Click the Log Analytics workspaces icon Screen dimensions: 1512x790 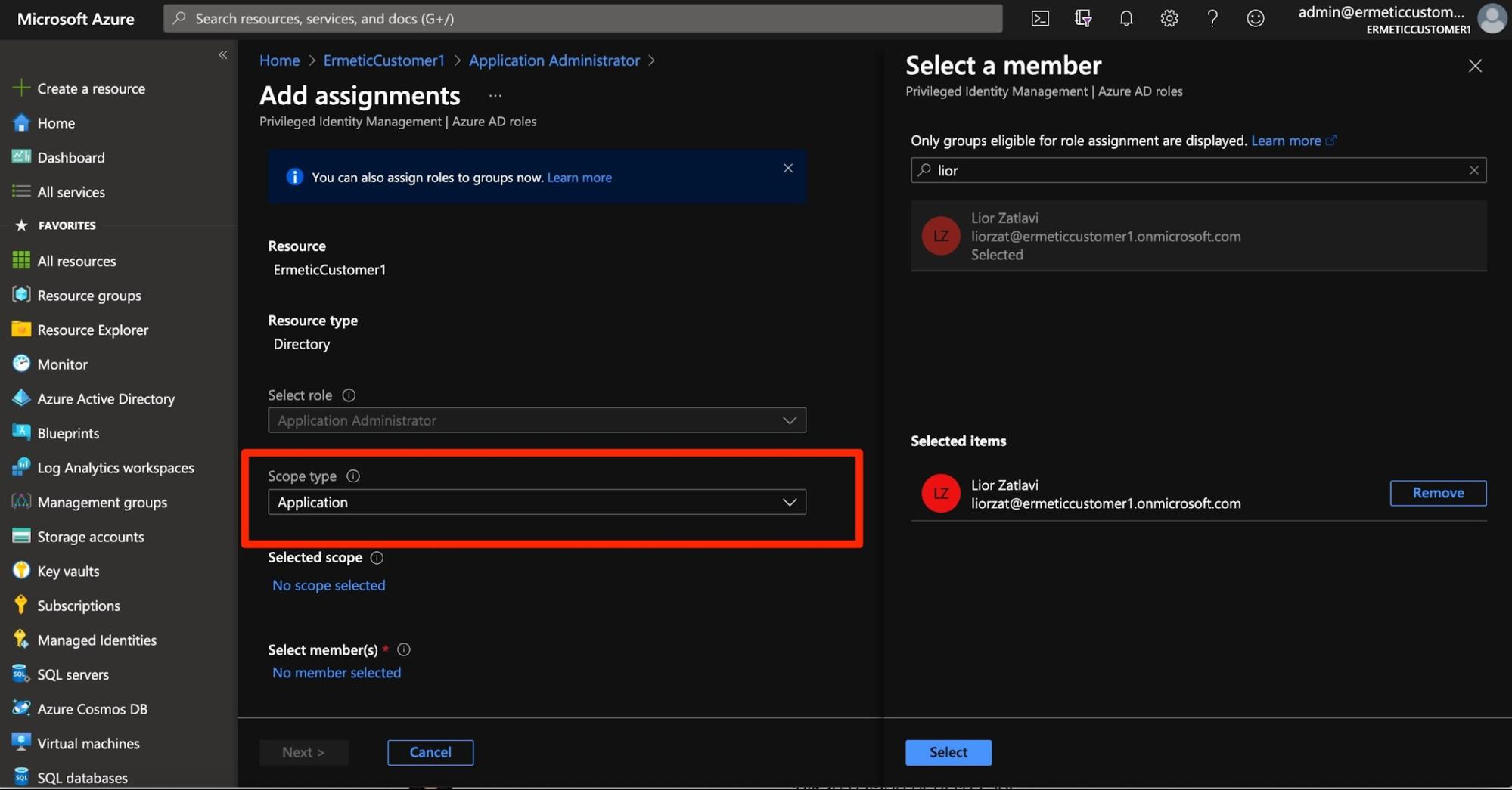coord(21,467)
